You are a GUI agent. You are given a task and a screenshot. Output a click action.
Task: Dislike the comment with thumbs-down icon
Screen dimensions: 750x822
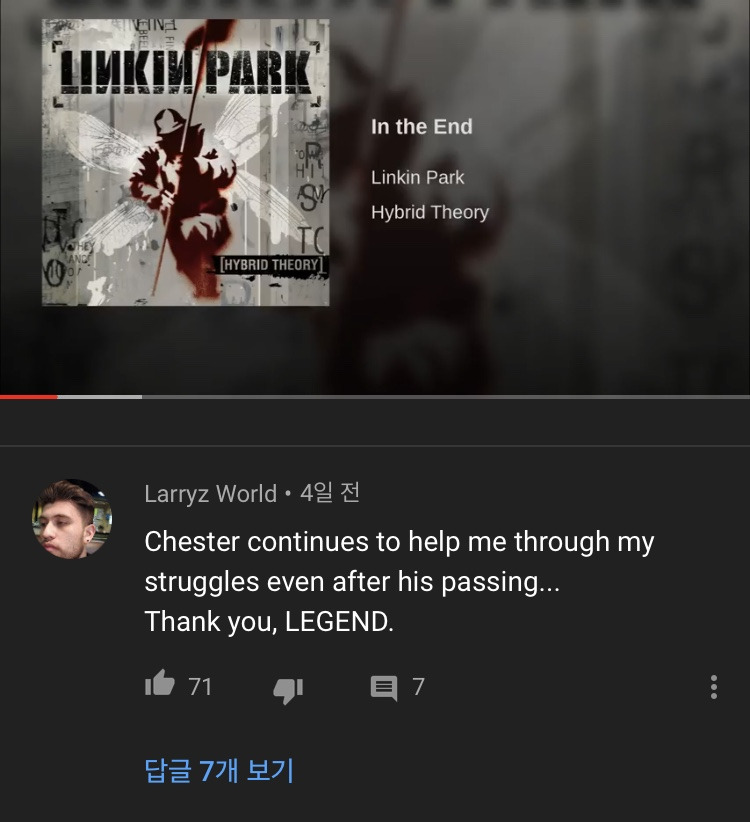(x=288, y=690)
